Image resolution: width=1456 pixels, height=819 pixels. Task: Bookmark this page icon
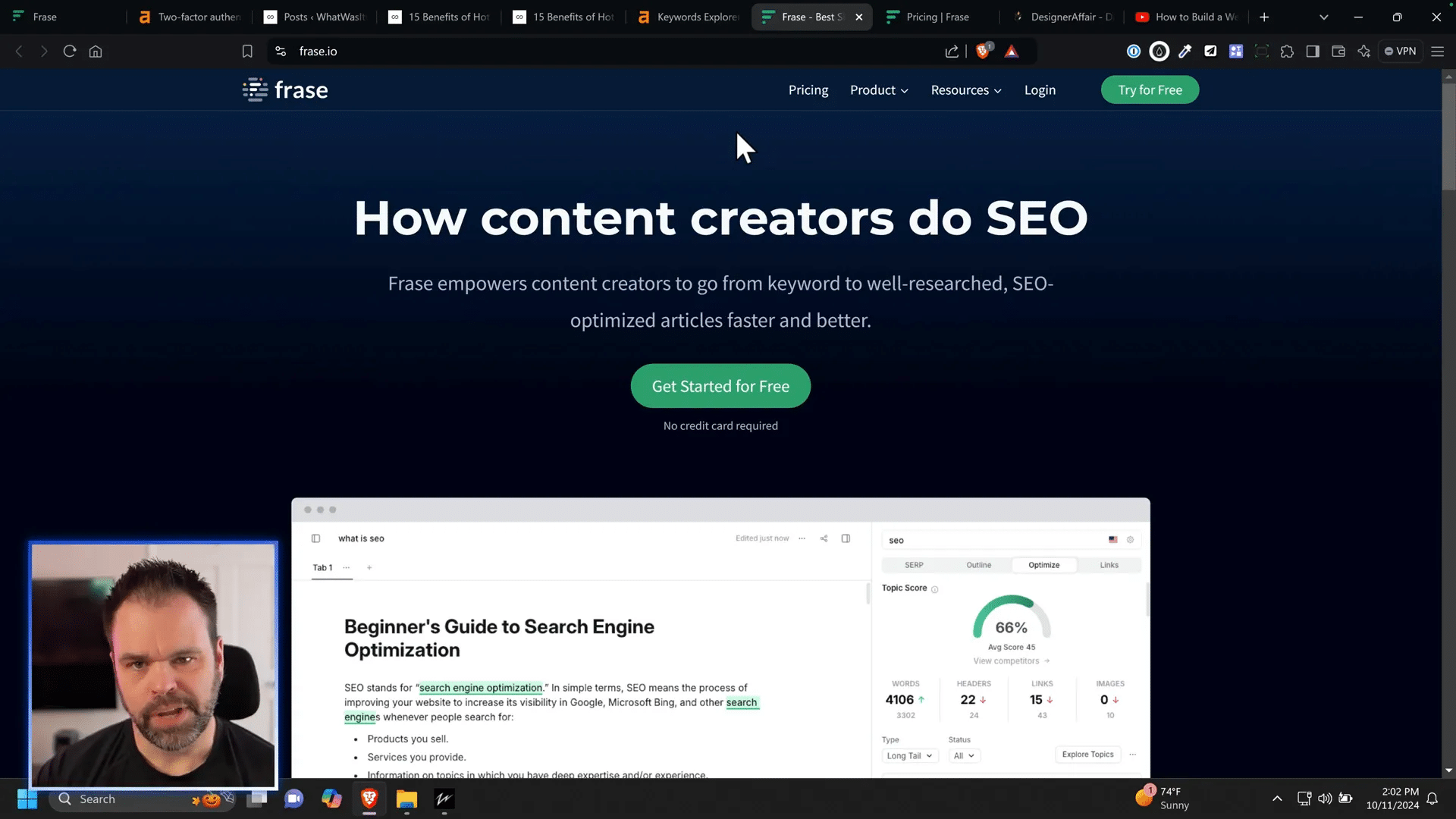click(247, 51)
